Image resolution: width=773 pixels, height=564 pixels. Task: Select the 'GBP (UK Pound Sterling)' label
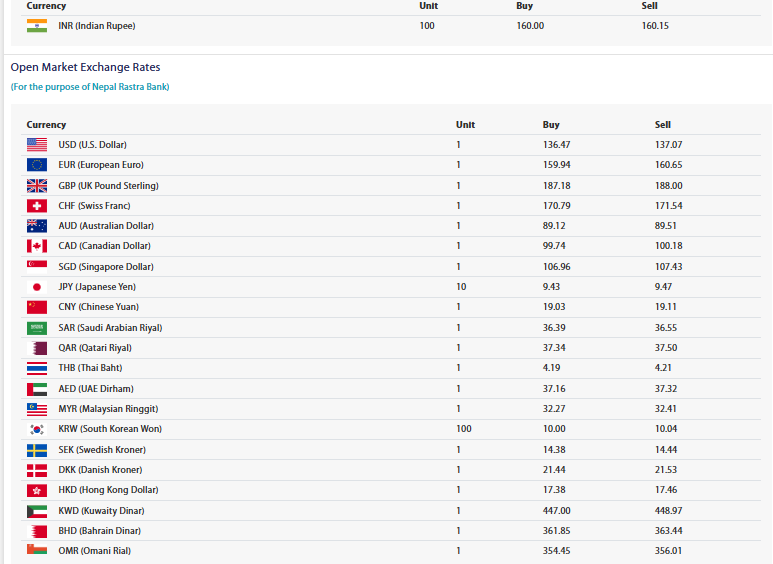[108, 185]
